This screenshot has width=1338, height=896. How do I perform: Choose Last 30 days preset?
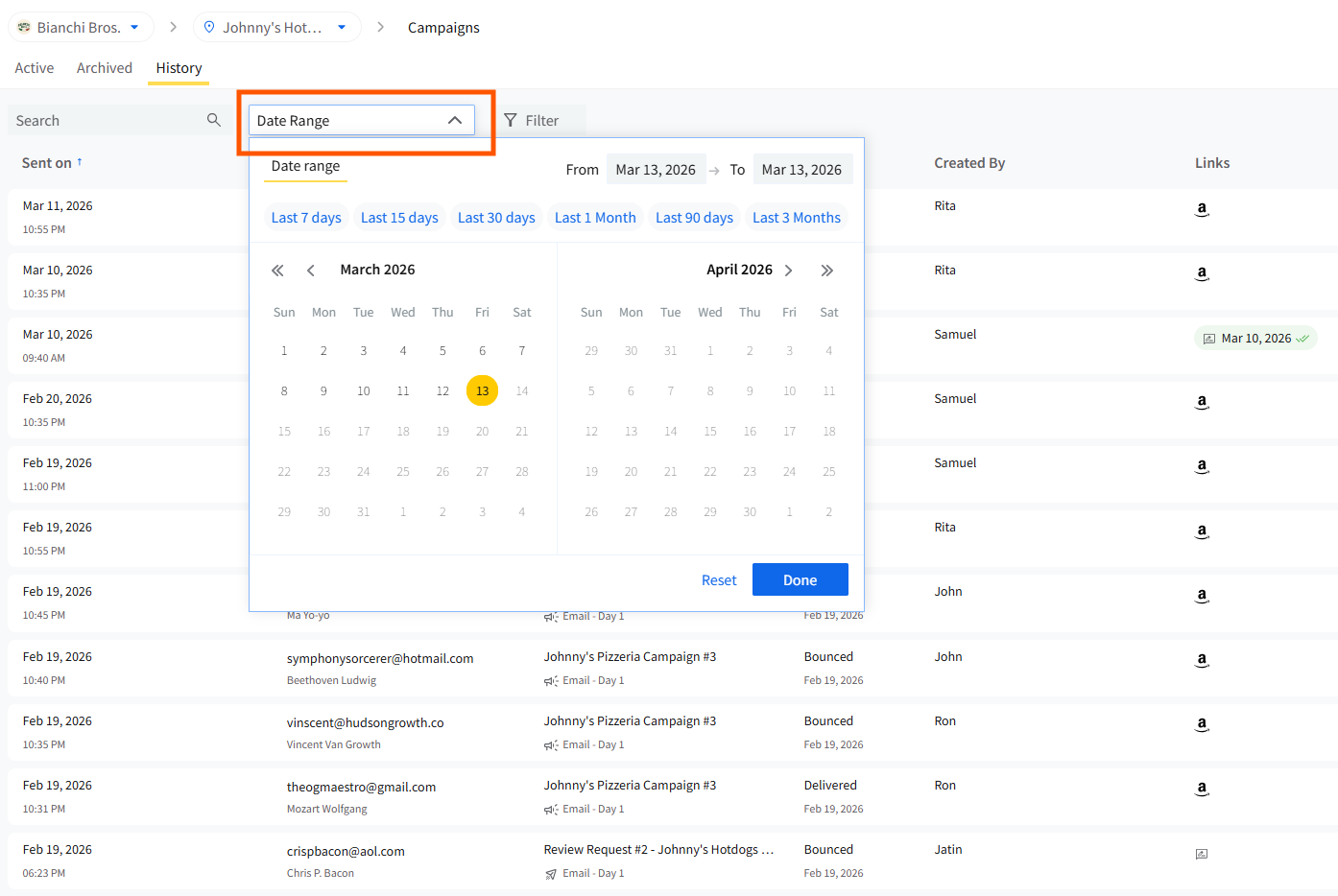[x=496, y=218]
